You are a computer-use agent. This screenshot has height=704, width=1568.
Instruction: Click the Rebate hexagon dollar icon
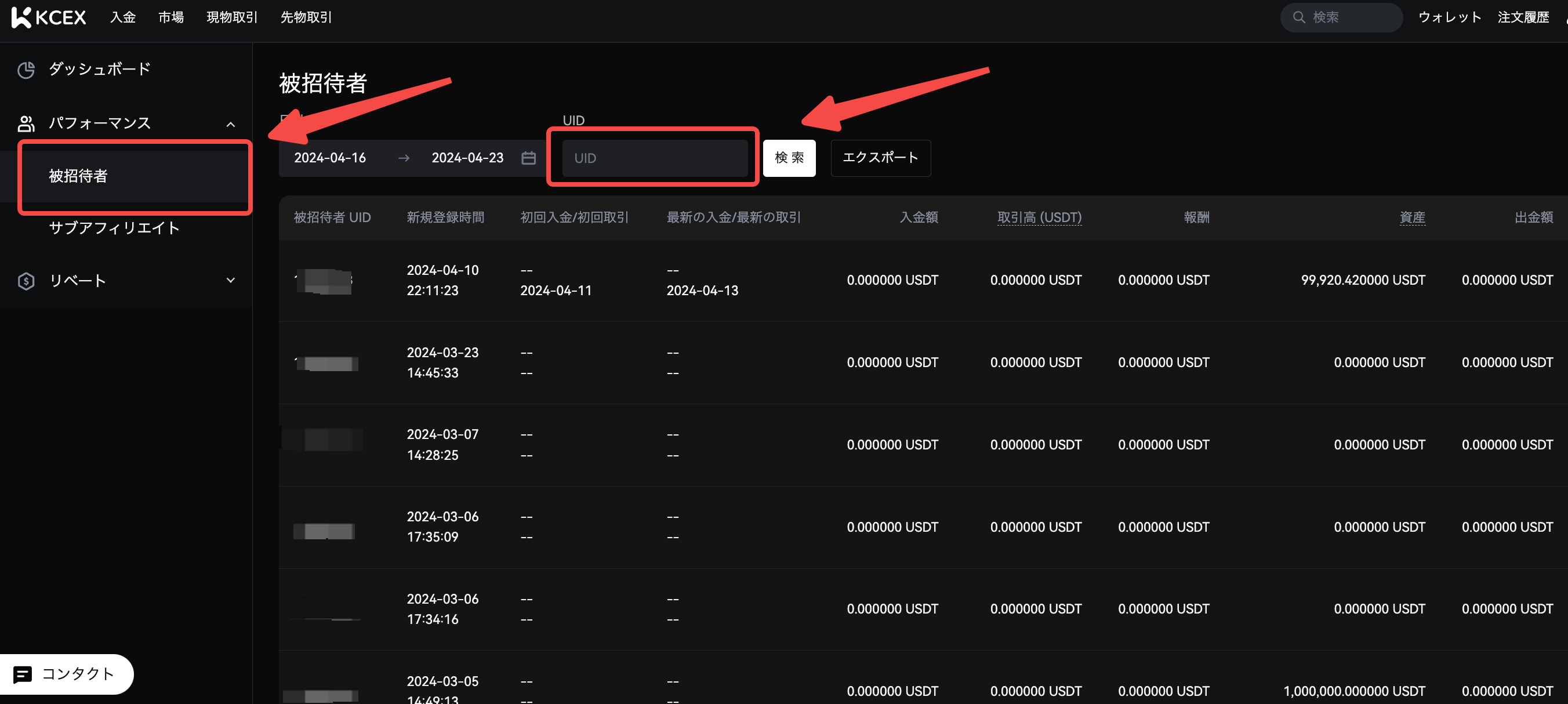pyautogui.click(x=26, y=281)
